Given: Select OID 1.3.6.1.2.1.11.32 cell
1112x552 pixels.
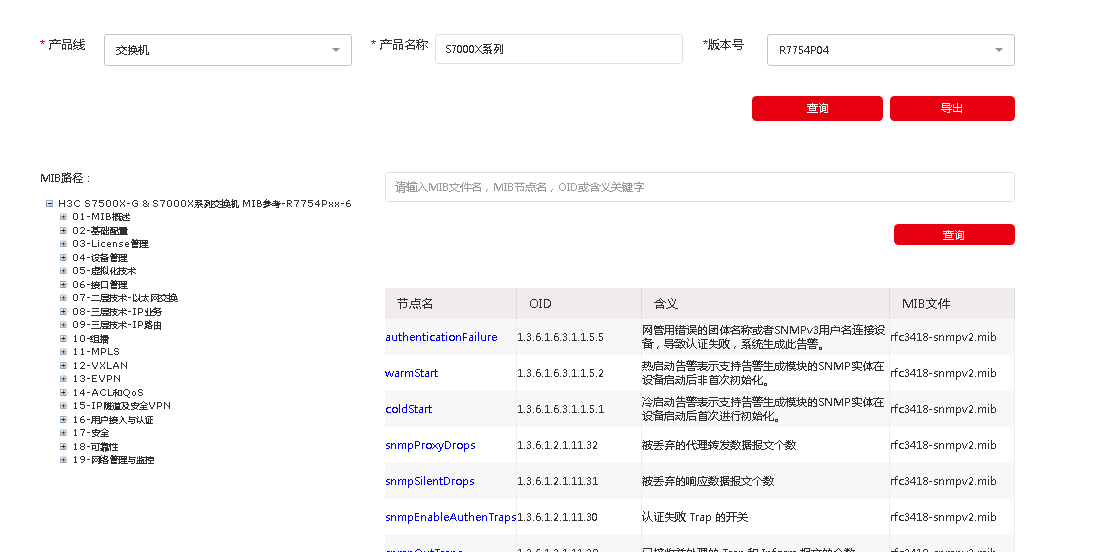Looking at the screenshot, I should click(557, 446).
